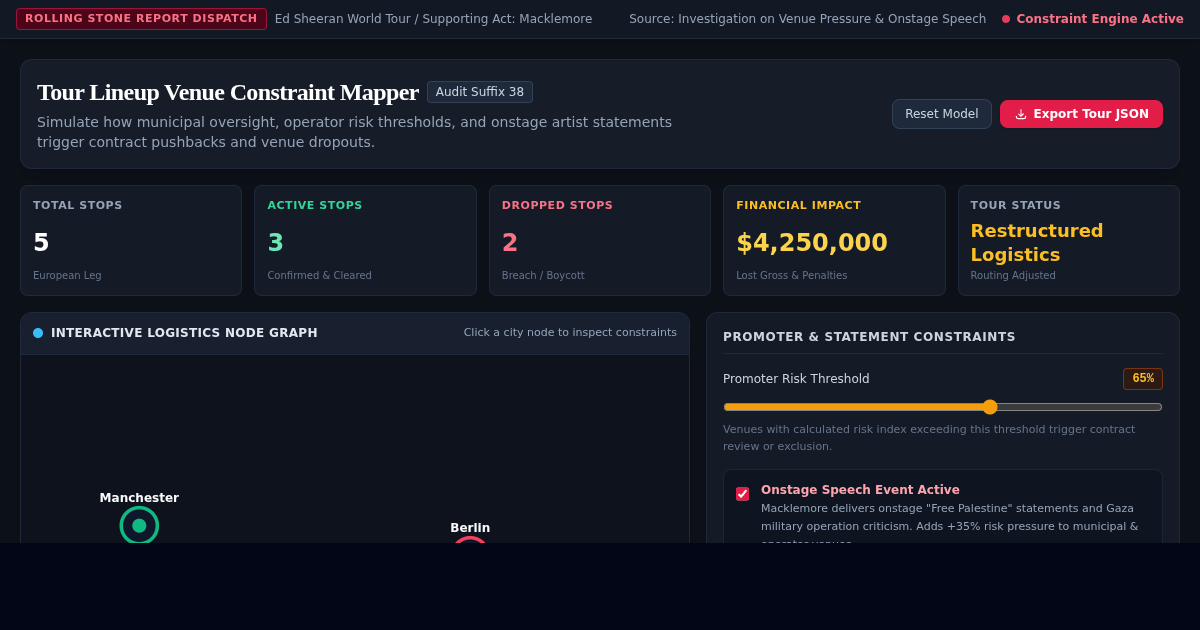Click the Onstage Speech Event Active label
Image resolution: width=1200 pixels, height=630 pixels.
tap(860, 490)
